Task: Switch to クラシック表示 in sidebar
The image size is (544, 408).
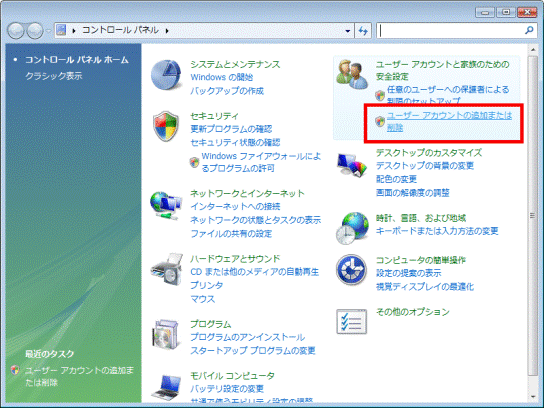Action: point(54,76)
